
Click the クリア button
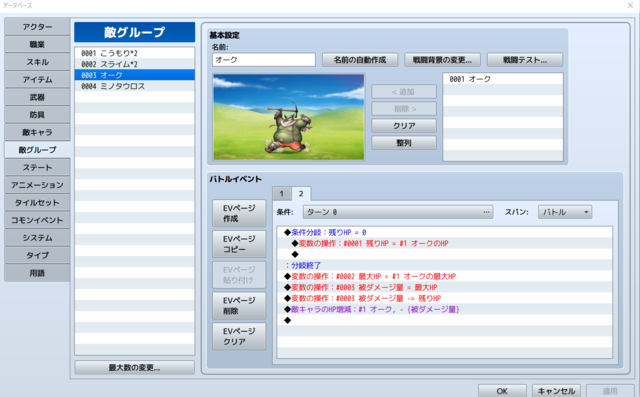coord(404,126)
